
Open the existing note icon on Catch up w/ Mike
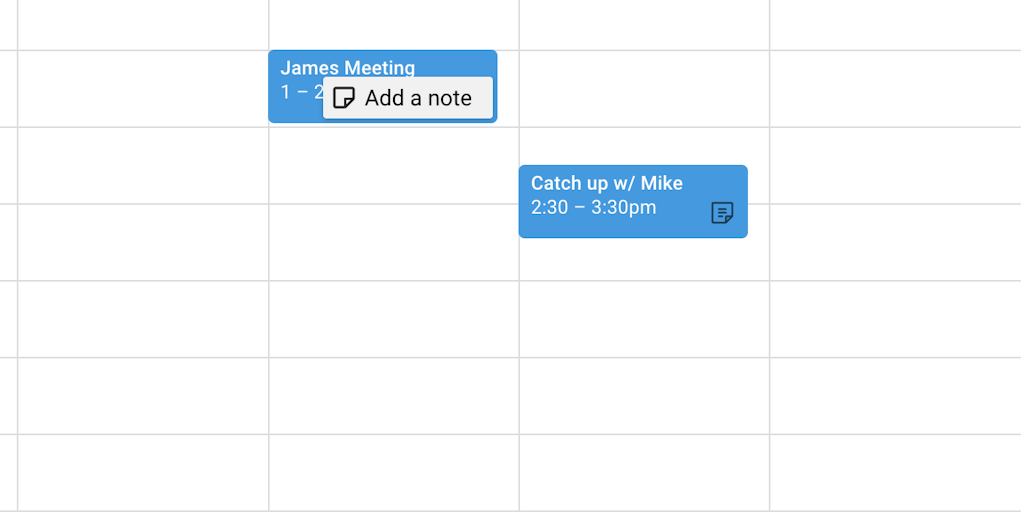click(x=722, y=212)
